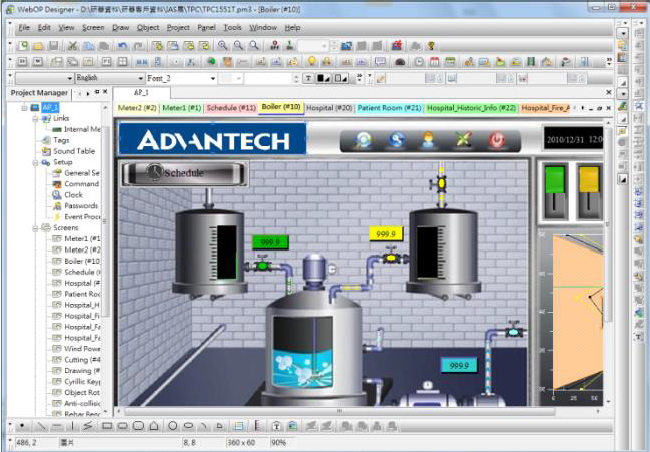Click the Undo arrow icon

coord(122,46)
